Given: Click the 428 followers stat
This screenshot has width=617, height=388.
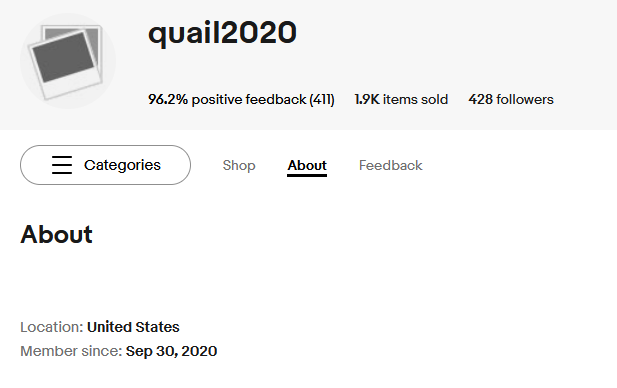Looking at the screenshot, I should tap(511, 100).
